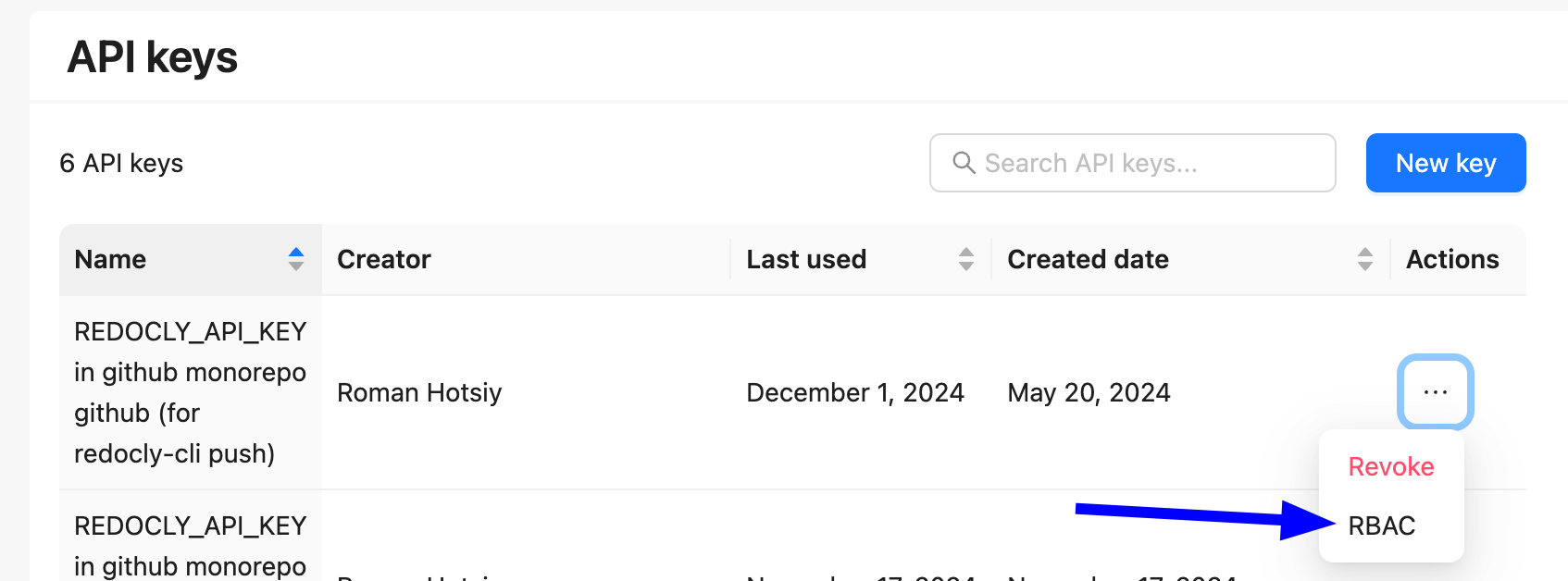Toggle the Last used sort arrows
The height and width of the screenshot is (581, 1568).
tap(966, 259)
